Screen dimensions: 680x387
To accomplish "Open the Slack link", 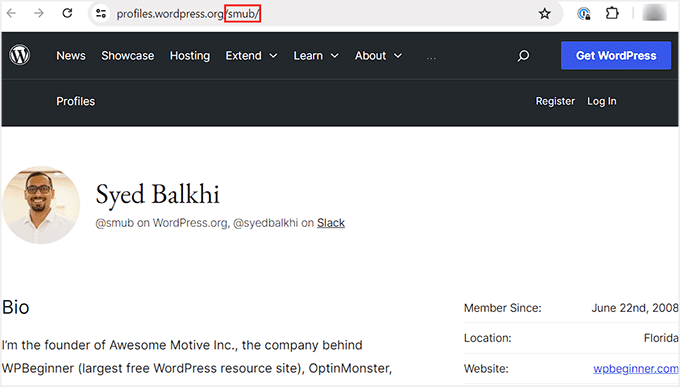I will tap(330, 223).
